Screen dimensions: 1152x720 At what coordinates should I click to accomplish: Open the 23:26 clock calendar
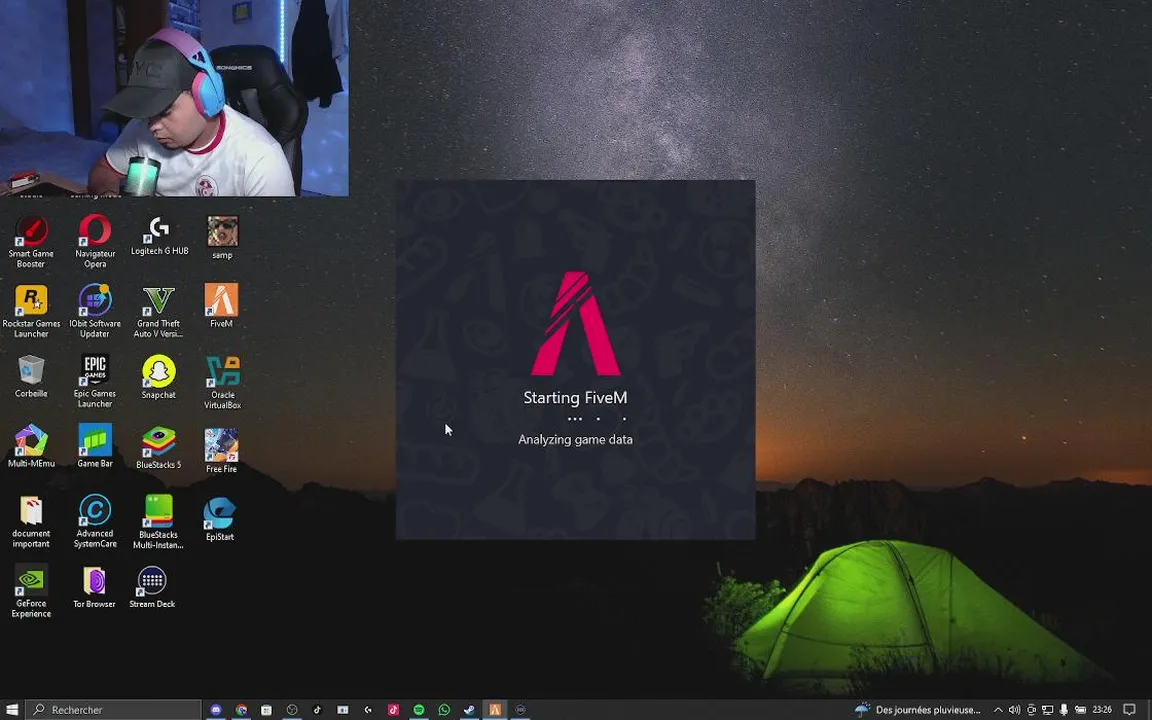(1102, 710)
